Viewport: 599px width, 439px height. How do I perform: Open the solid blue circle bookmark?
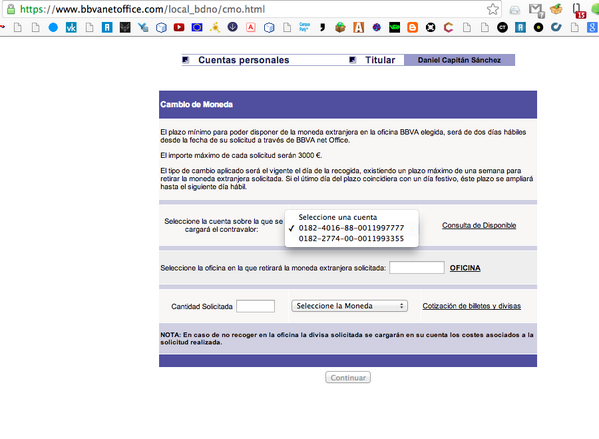click(53, 27)
